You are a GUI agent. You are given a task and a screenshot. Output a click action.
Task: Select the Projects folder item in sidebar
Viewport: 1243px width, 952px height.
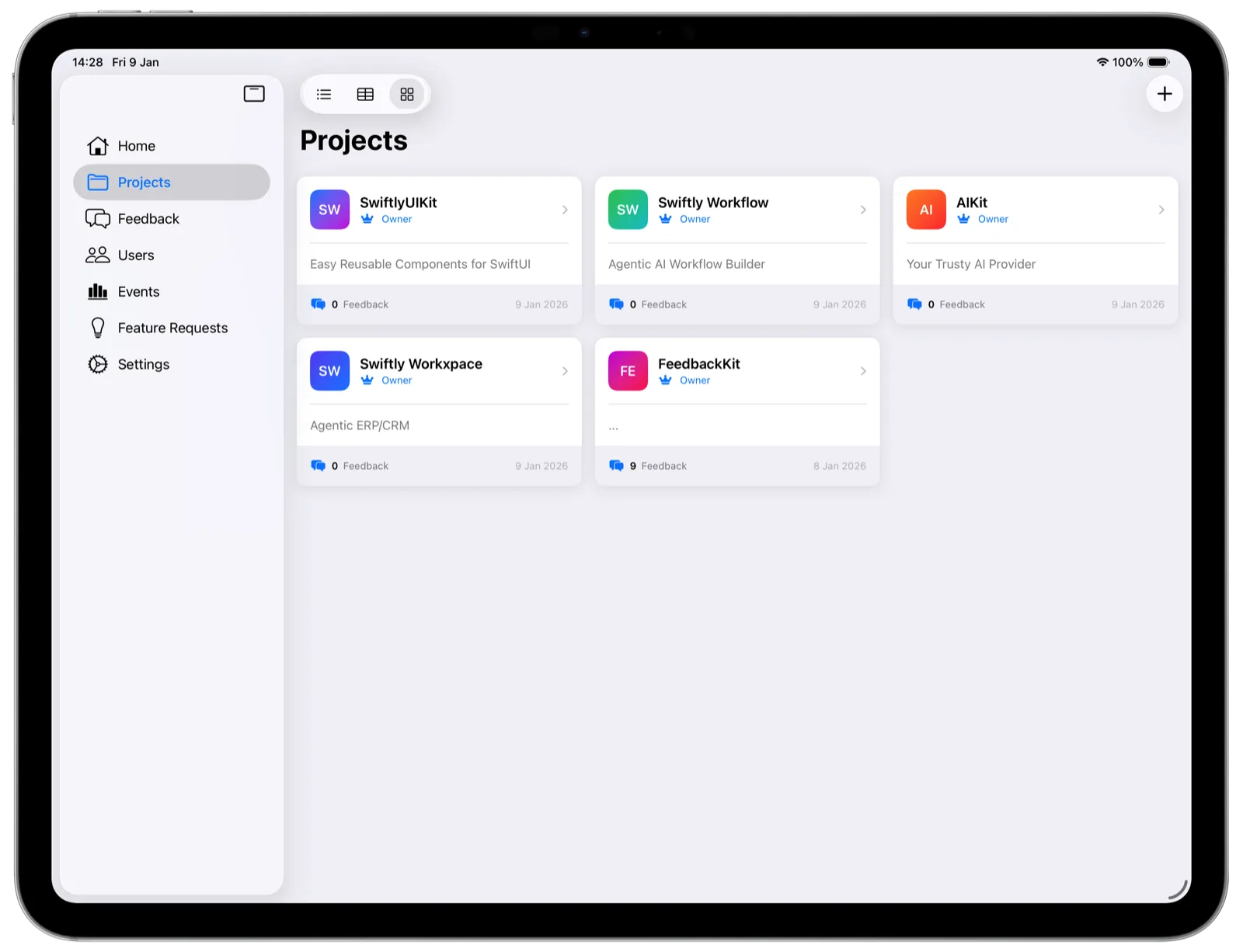[144, 182]
